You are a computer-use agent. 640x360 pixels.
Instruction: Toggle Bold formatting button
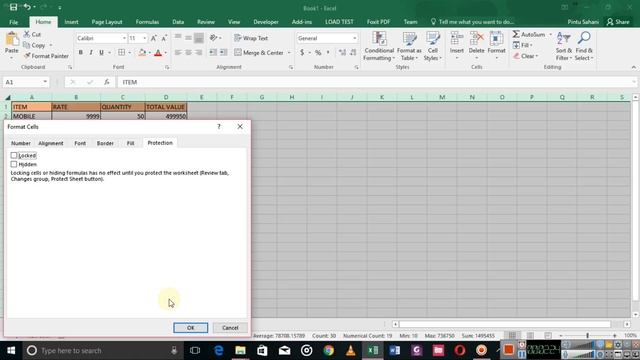tap(80, 53)
